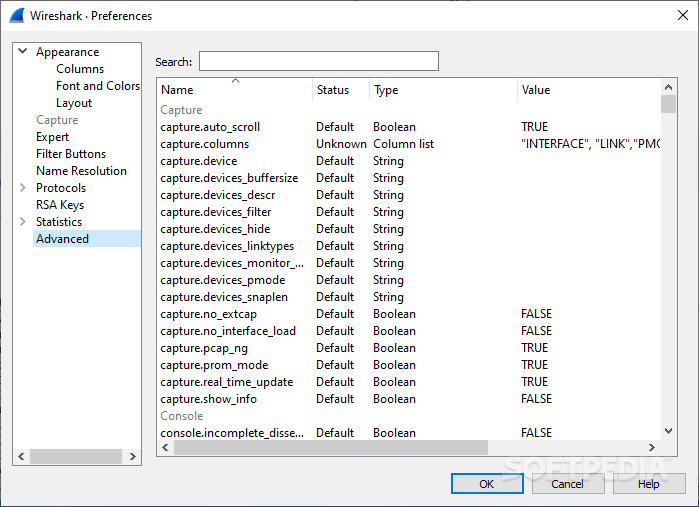
Task: Click the list's scroll down arrow
Action: [x=668, y=431]
